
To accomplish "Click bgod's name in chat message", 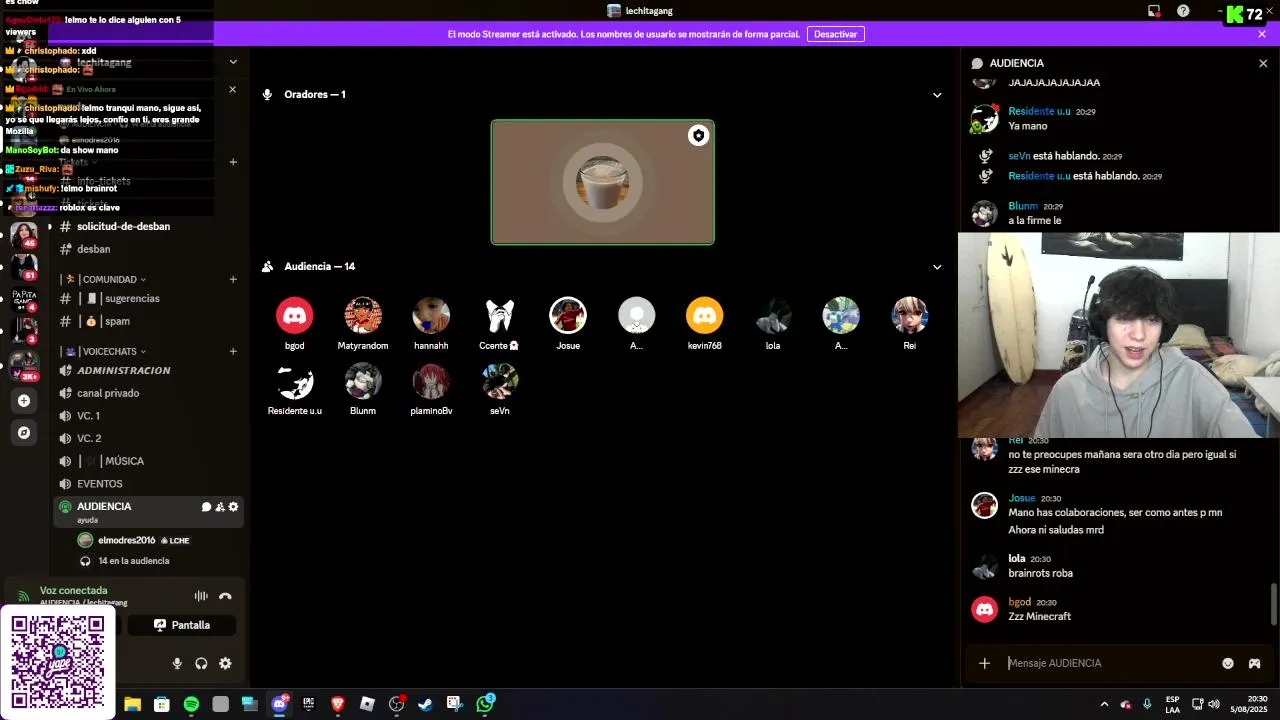I will click(1019, 602).
